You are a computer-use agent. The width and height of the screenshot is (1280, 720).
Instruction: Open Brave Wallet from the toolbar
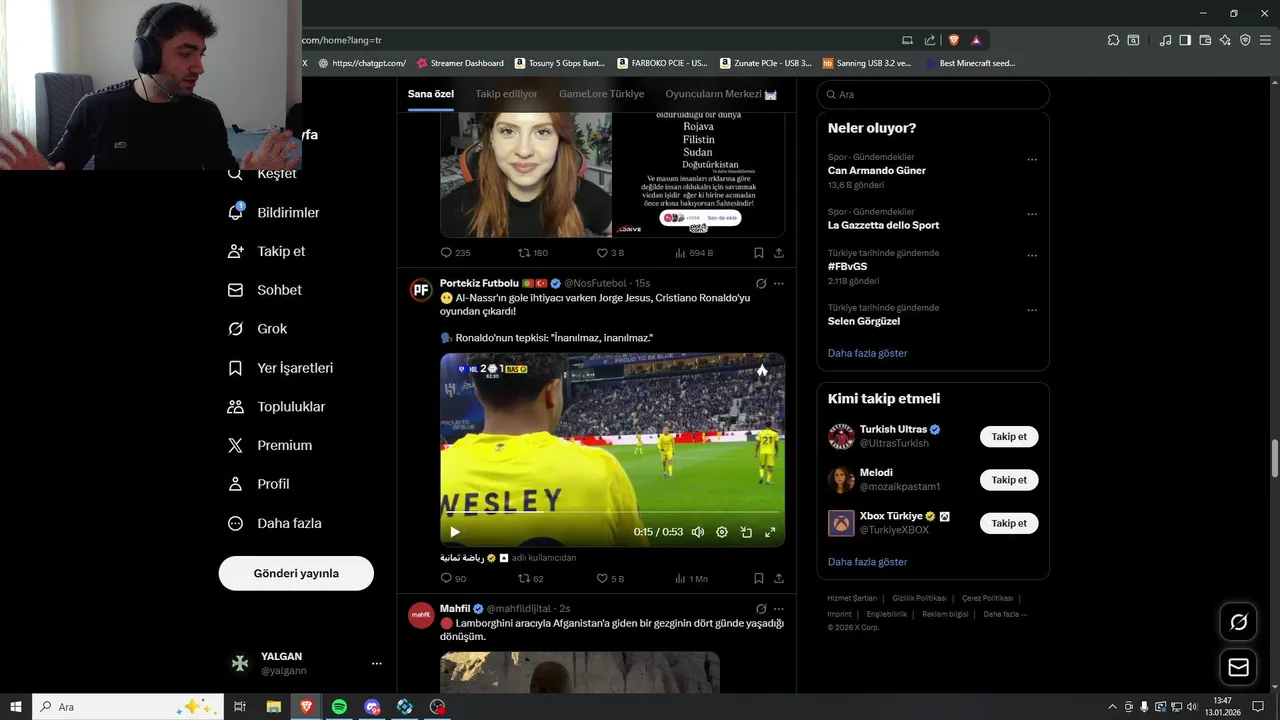click(x=1205, y=40)
